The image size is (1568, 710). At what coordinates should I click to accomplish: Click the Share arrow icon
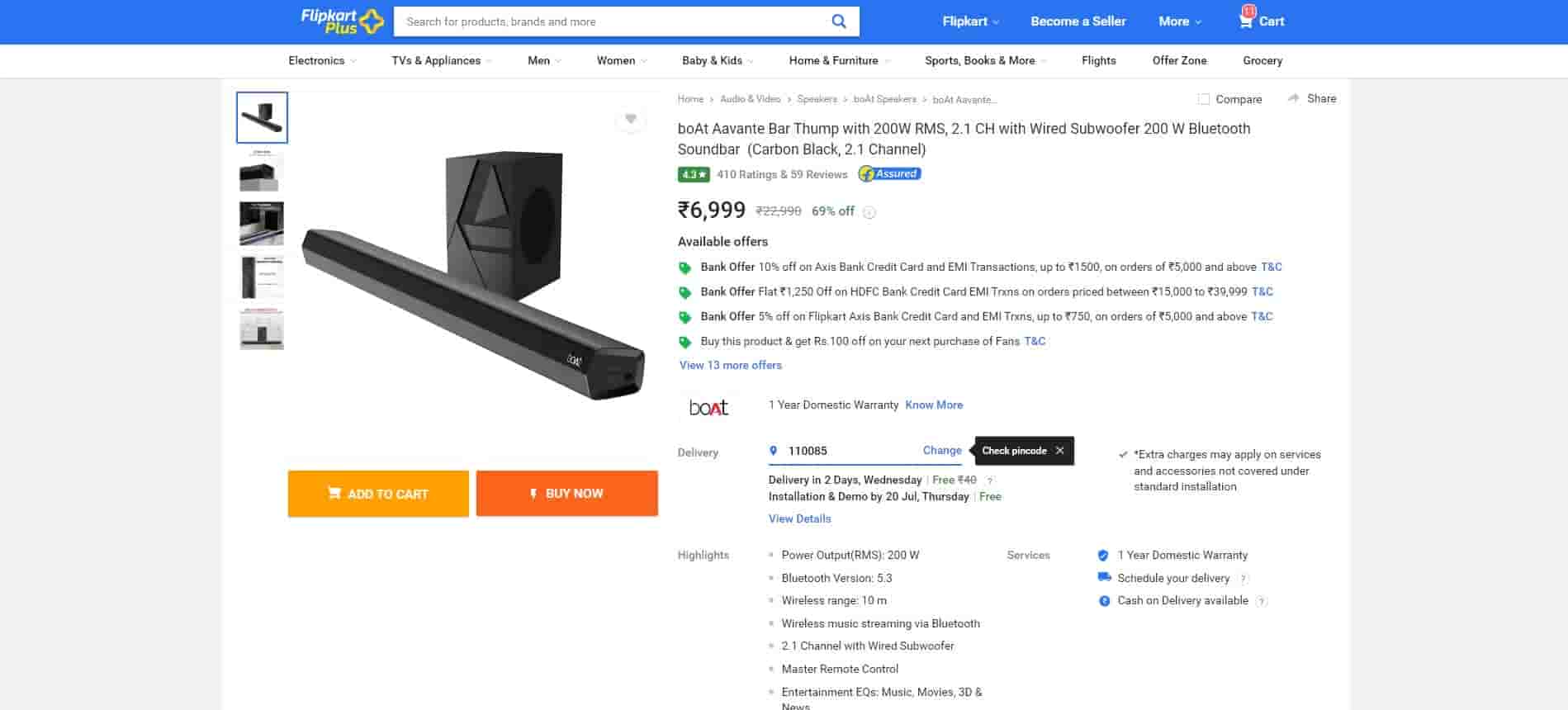click(1293, 98)
